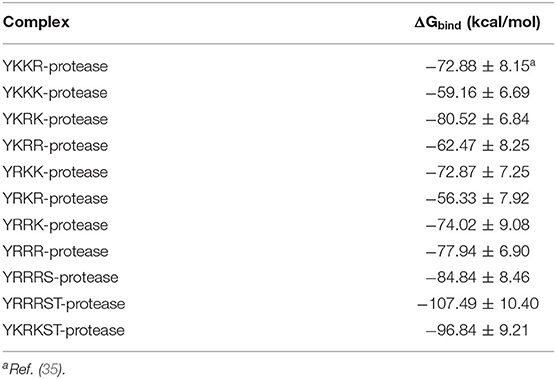
Task: Click the value −56.33 ± 7.92
Action: (477, 199)
